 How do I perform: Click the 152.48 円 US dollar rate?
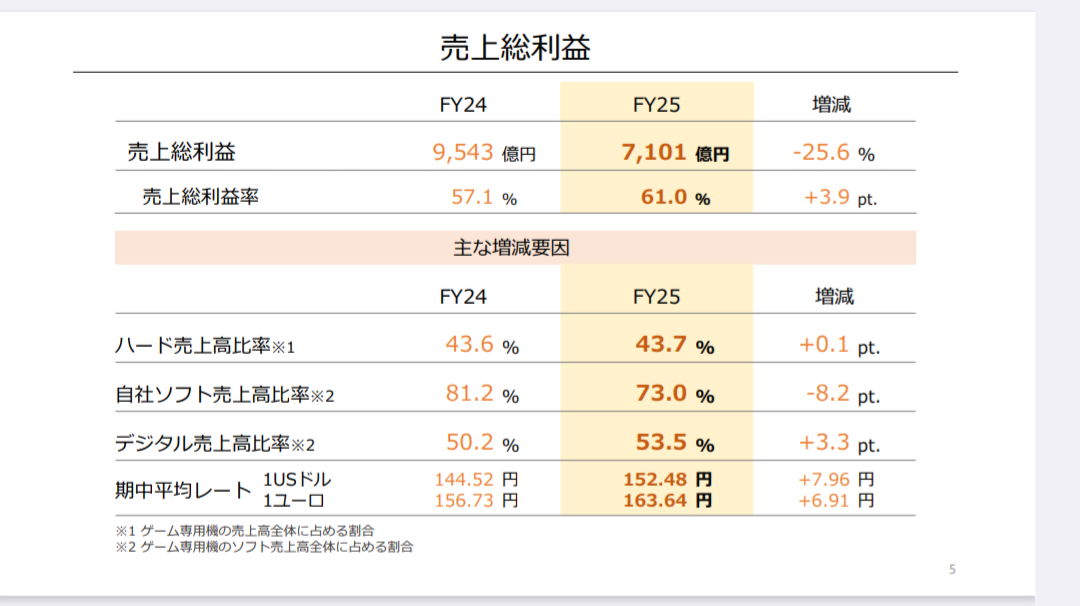(667, 479)
